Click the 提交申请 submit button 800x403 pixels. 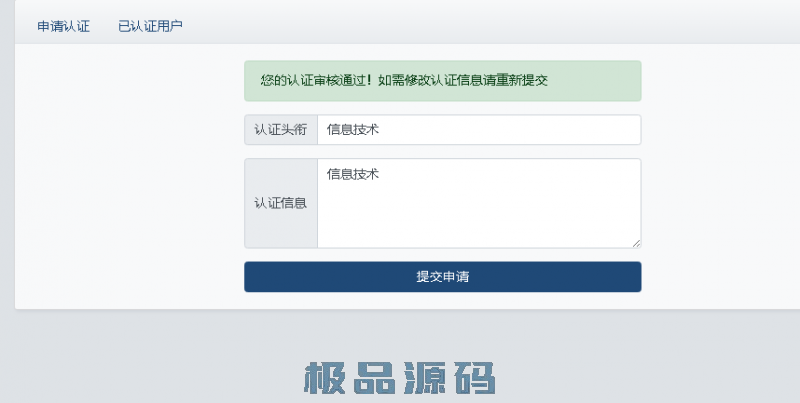(x=442, y=277)
